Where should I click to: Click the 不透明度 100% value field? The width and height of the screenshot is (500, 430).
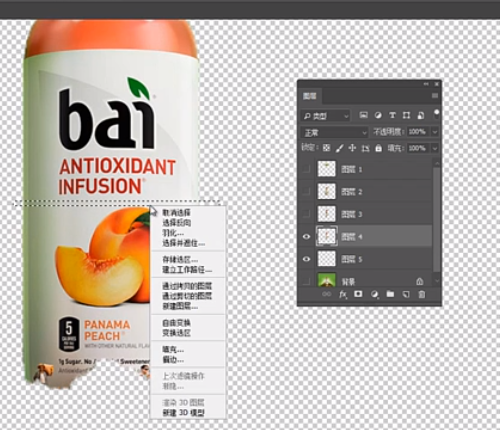coord(418,132)
